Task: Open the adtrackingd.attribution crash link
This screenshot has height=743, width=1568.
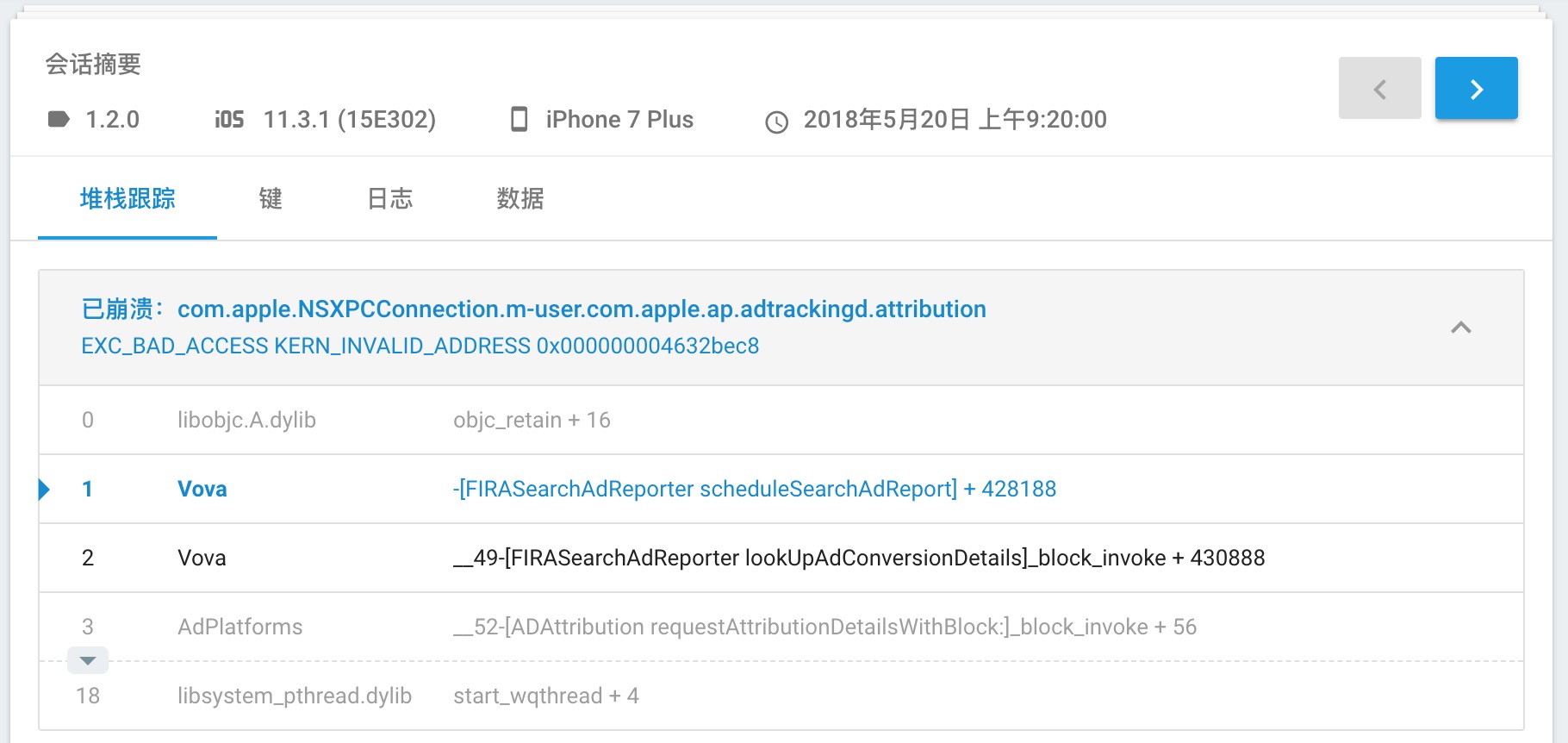Action: pos(582,309)
